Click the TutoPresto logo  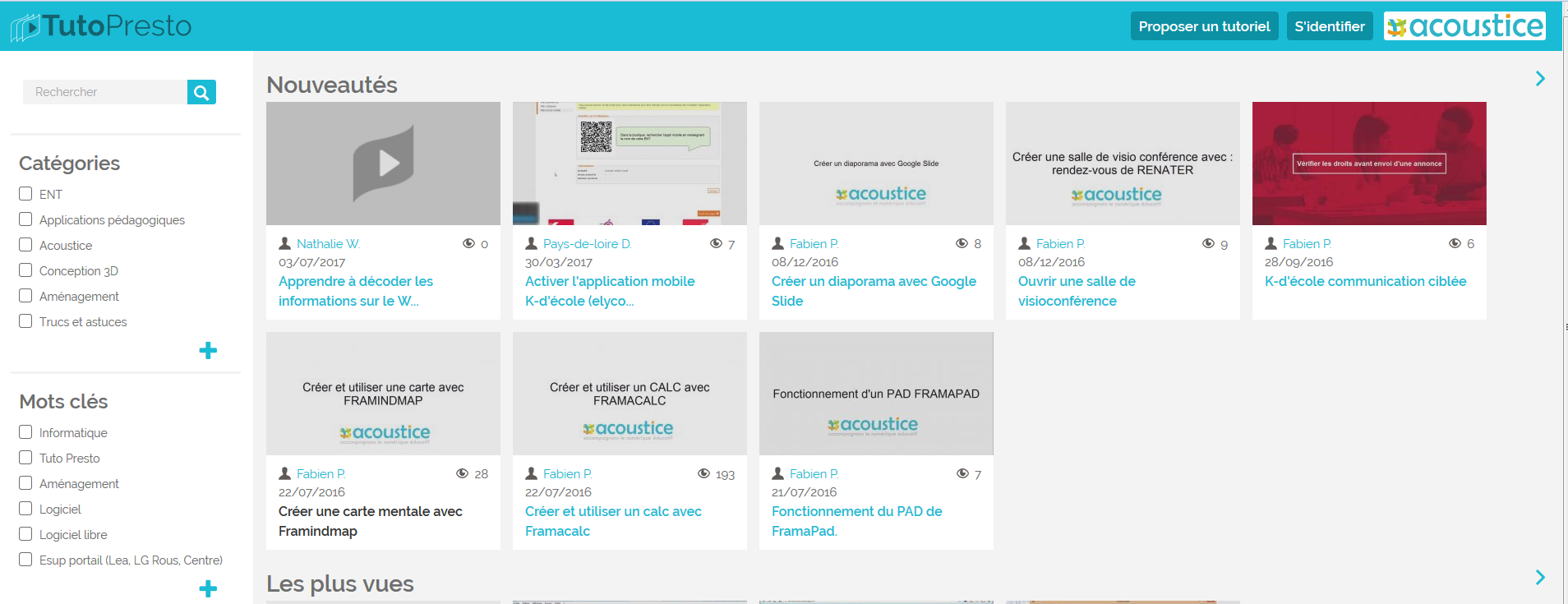point(101,26)
